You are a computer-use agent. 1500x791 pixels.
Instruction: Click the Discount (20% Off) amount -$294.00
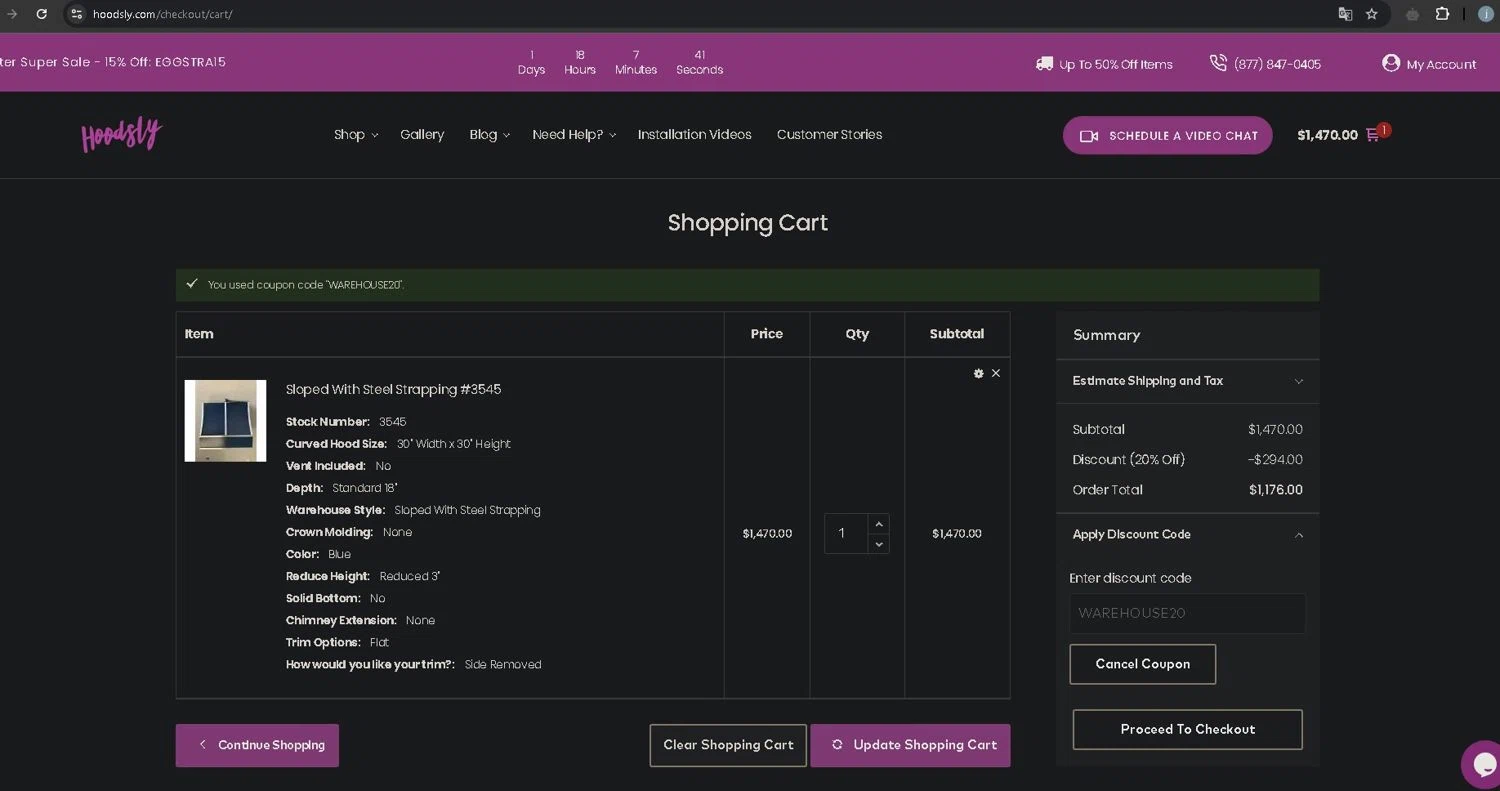(1275, 460)
